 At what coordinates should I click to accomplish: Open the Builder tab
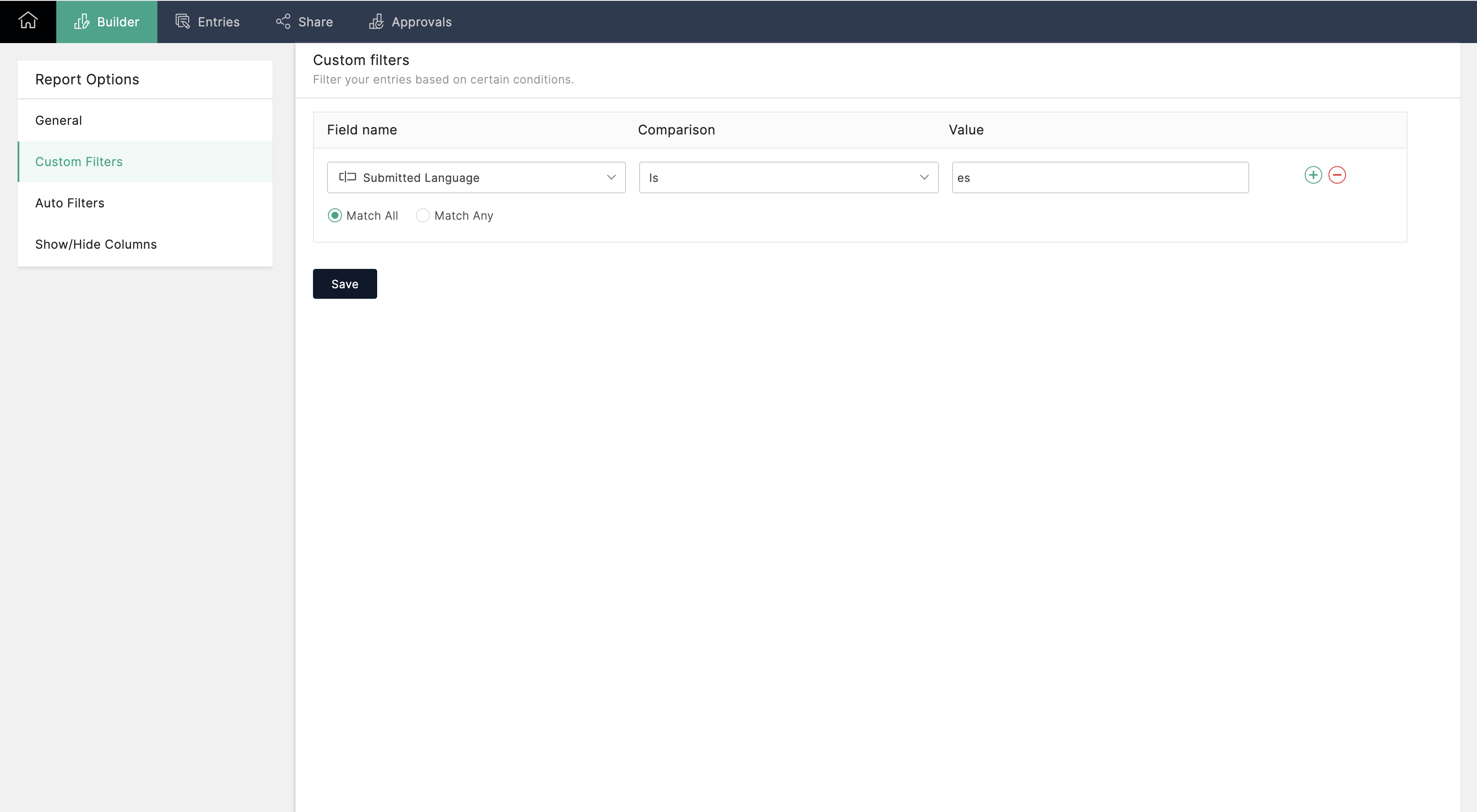pyautogui.click(x=107, y=22)
